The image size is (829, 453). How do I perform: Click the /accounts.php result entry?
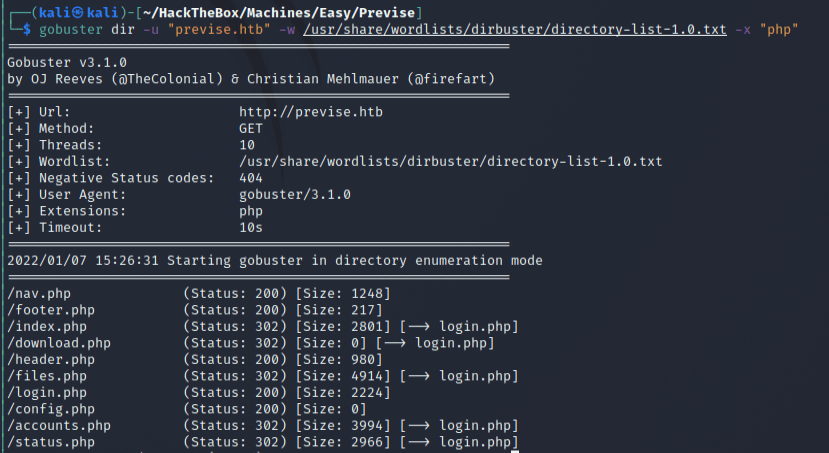(x=59, y=425)
